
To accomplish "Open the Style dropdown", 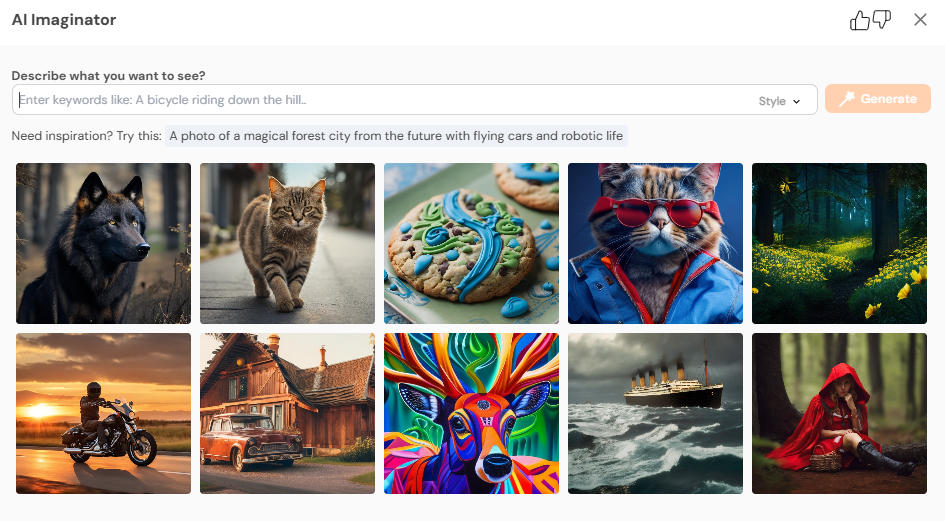I will tap(779, 101).
